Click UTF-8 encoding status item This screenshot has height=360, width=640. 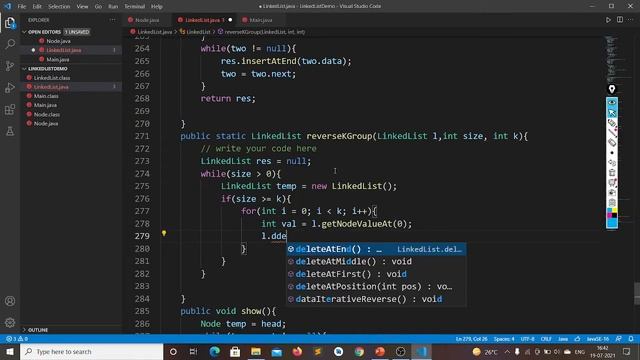point(528,339)
